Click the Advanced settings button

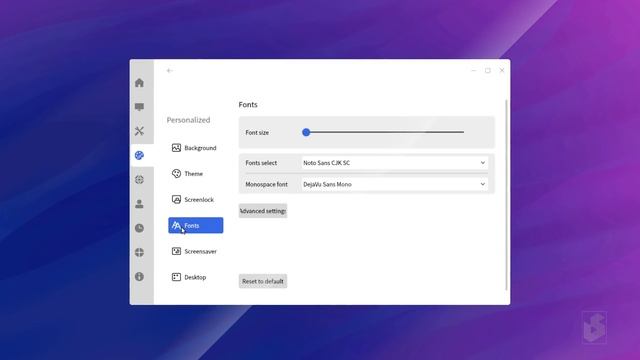(263, 211)
